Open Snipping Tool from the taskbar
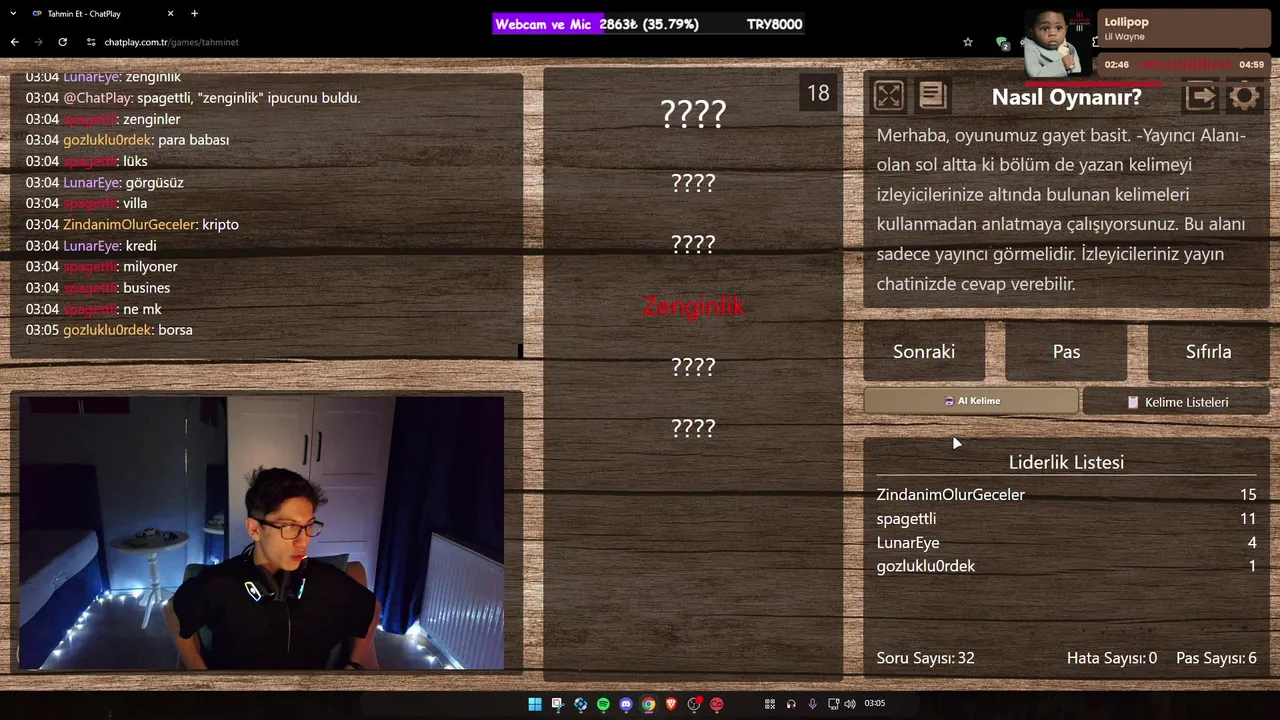The image size is (1280, 720). click(x=557, y=704)
